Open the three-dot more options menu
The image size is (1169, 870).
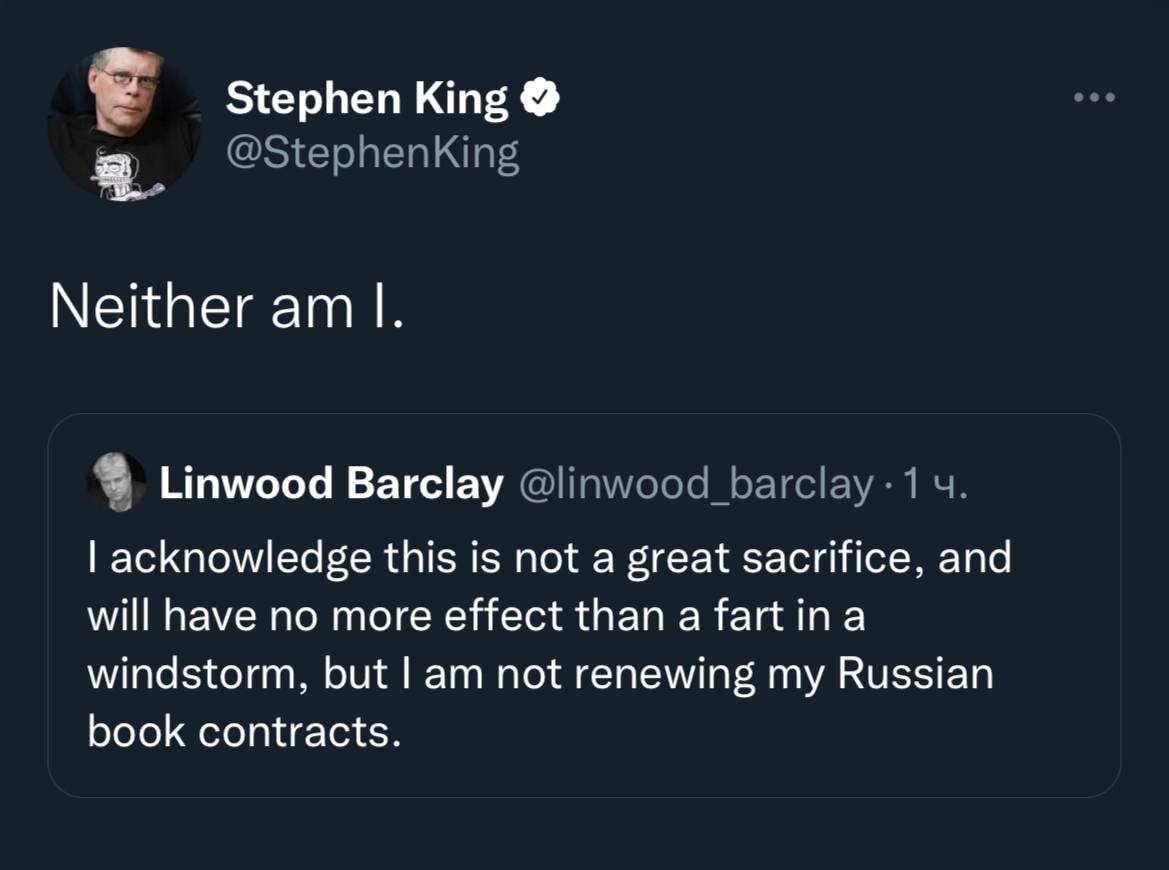(1092, 98)
